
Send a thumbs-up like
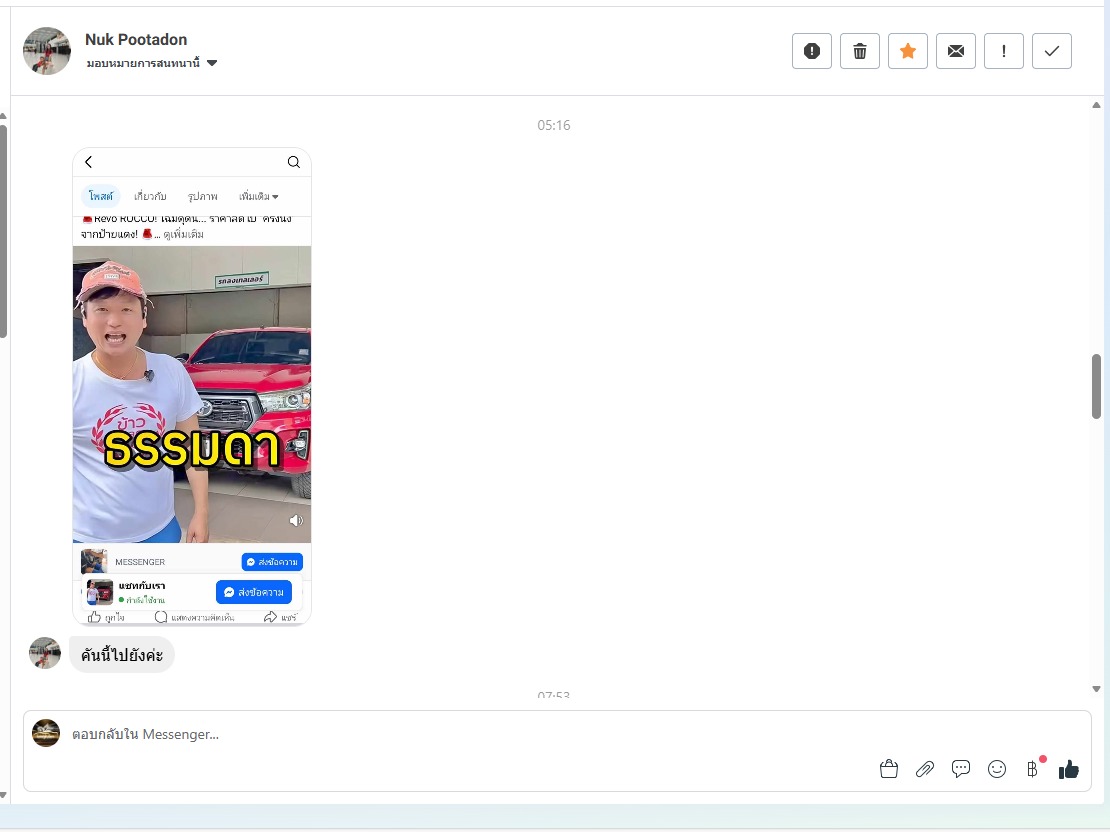point(1069,769)
